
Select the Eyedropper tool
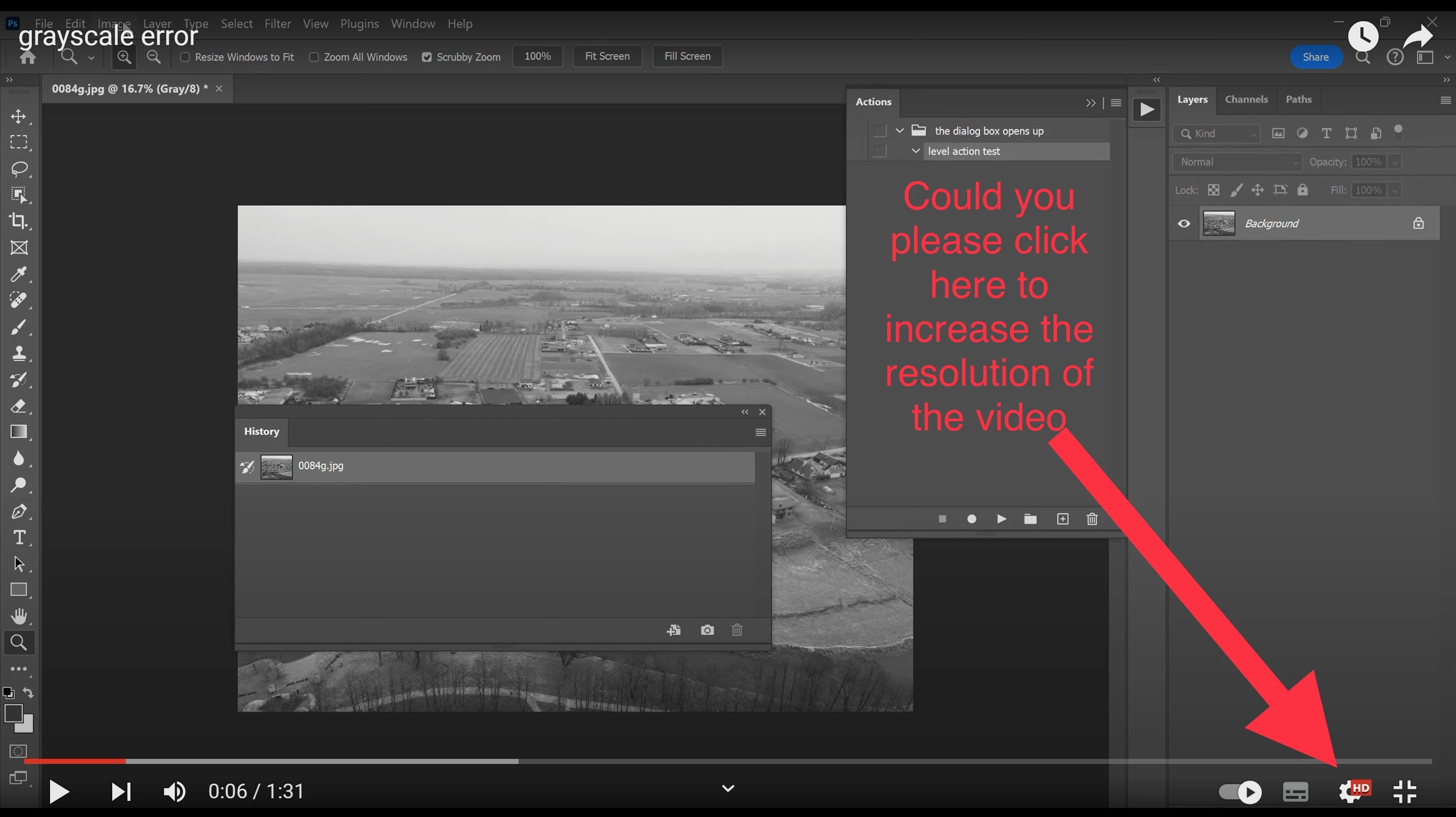(x=19, y=274)
